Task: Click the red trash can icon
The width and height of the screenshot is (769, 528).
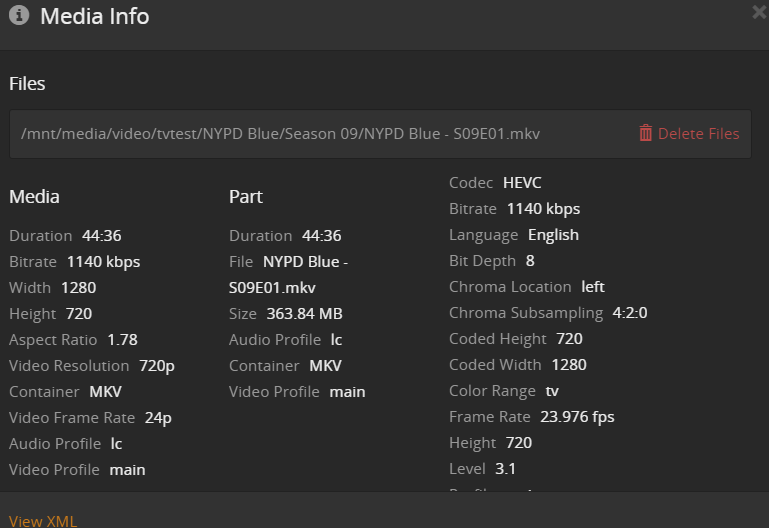Action: pyautogui.click(x=645, y=133)
